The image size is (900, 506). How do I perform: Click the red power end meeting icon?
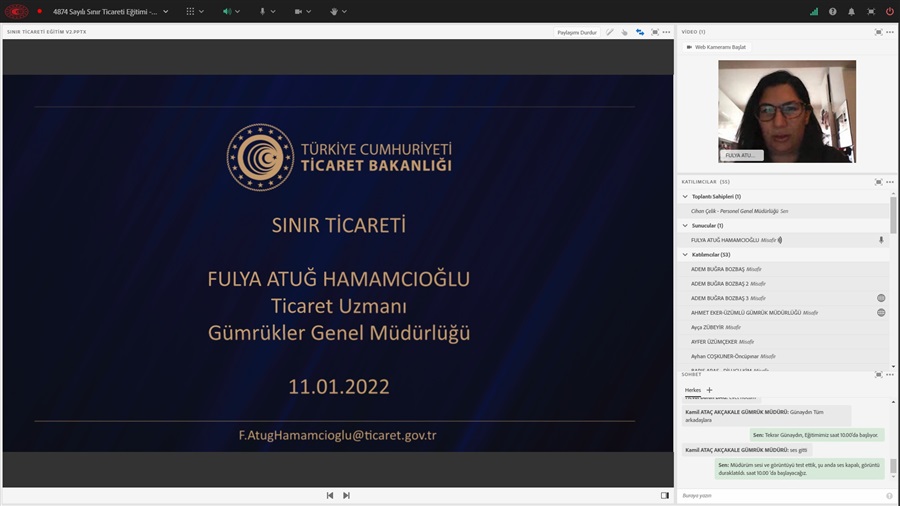(x=890, y=11)
